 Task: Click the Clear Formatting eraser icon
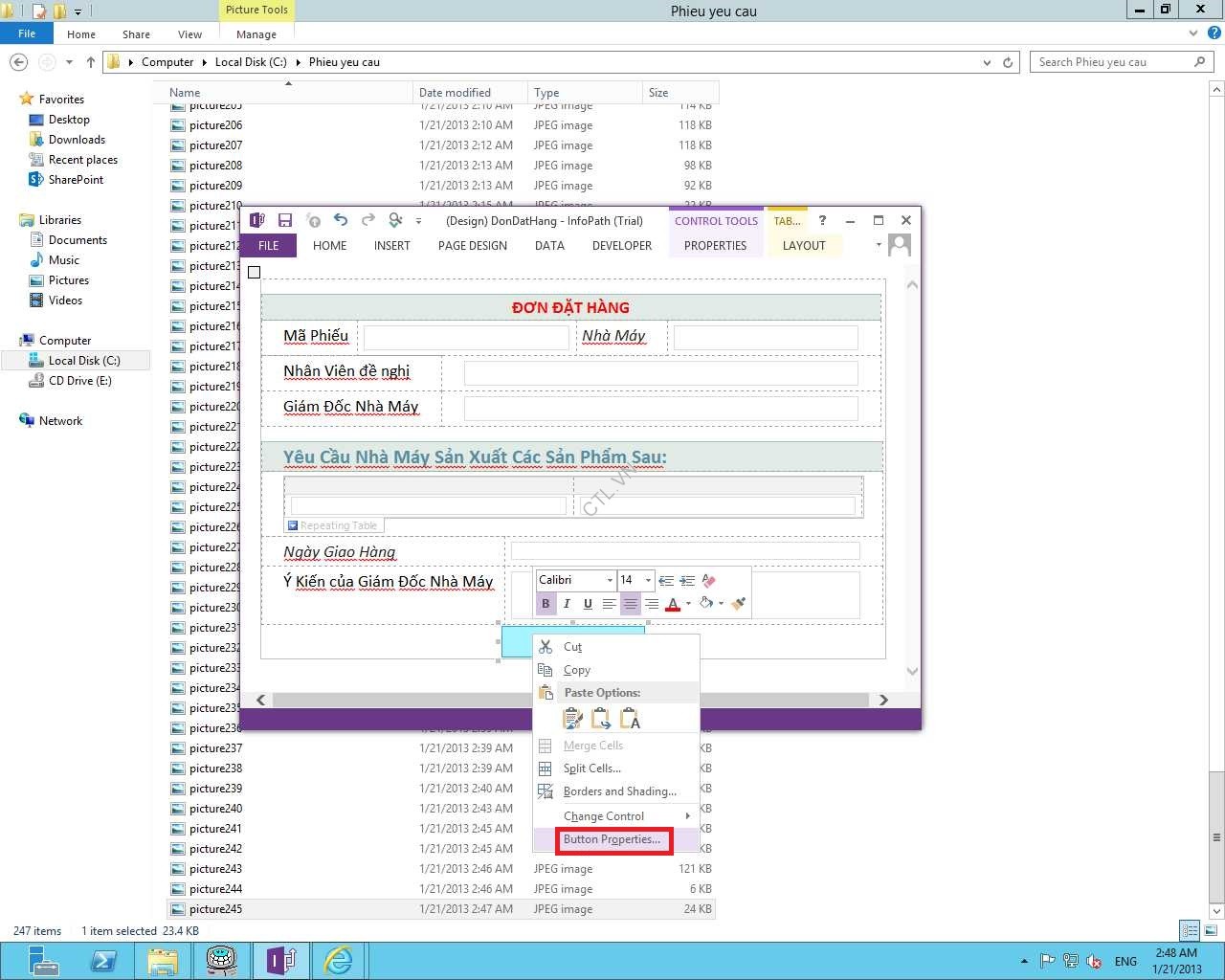point(708,580)
